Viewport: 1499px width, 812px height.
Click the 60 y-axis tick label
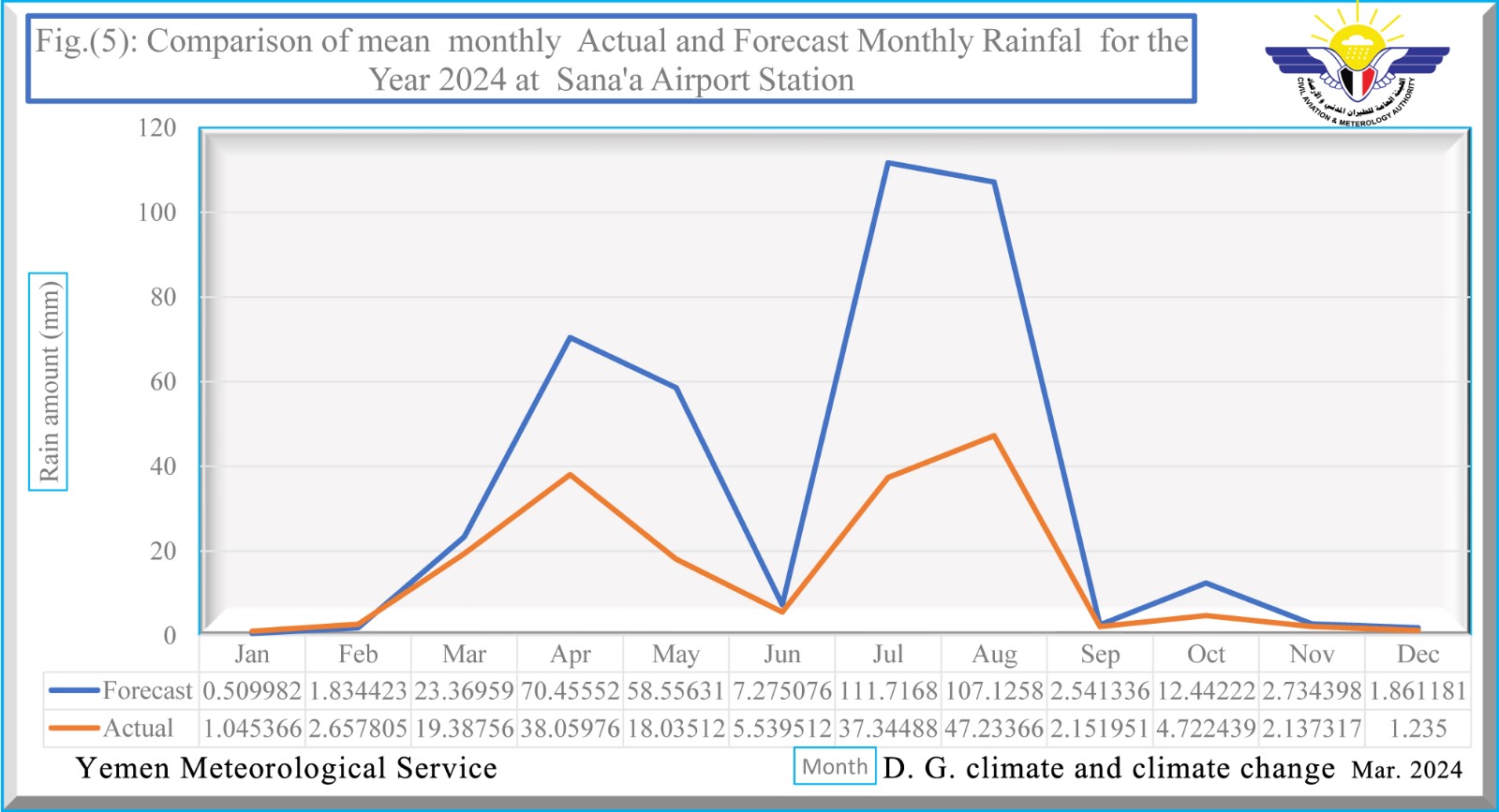[x=163, y=381]
